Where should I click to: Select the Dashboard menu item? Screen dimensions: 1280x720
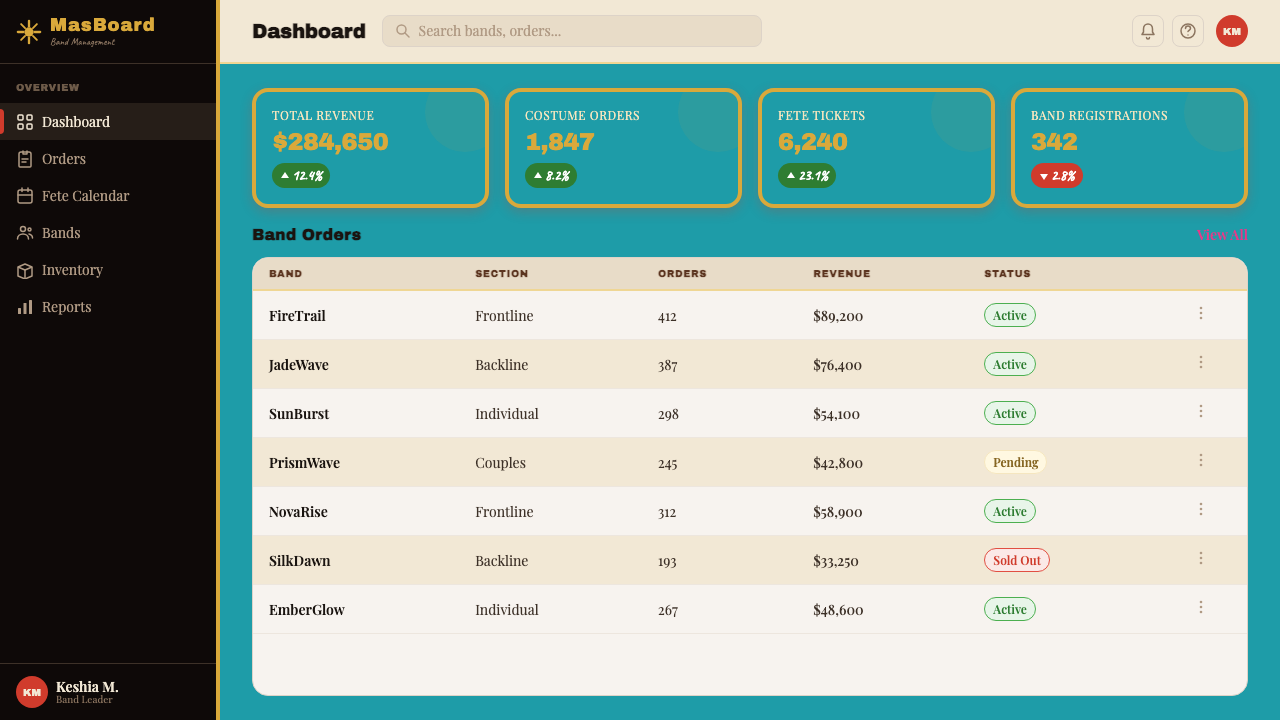pos(108,122)
